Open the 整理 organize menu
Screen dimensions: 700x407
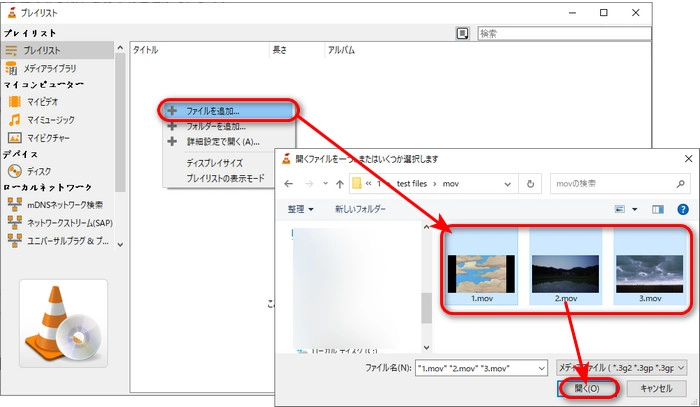tap(300, 209)
